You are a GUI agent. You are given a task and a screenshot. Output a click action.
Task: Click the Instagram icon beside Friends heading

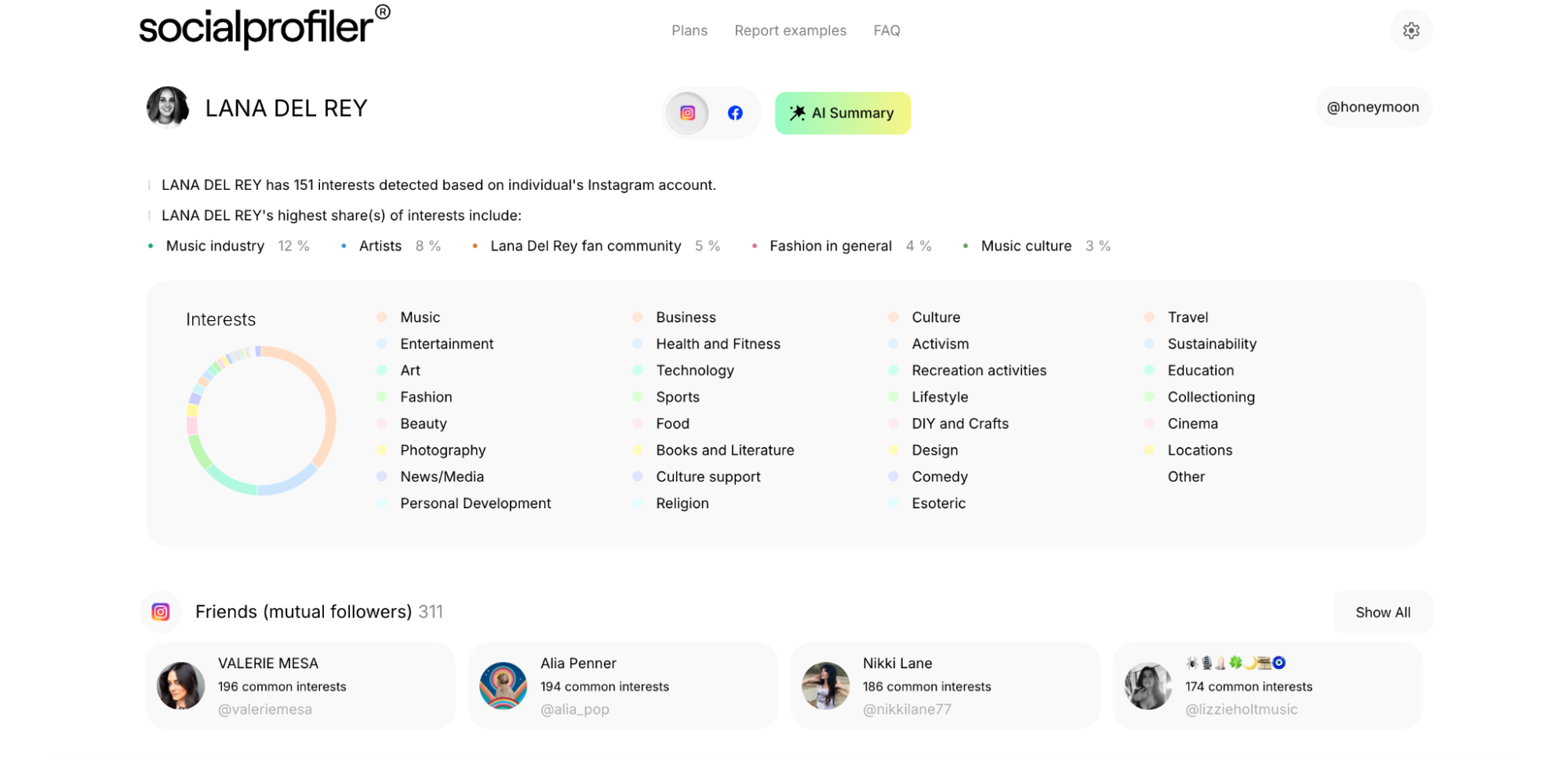pos(160,611)
